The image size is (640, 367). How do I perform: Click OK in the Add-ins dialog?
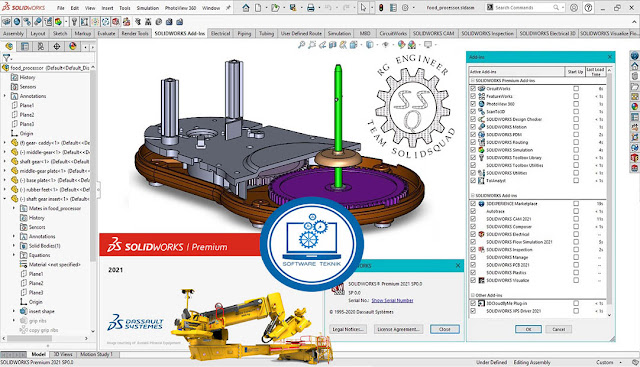pyautogui.click(x=528, y=329)
